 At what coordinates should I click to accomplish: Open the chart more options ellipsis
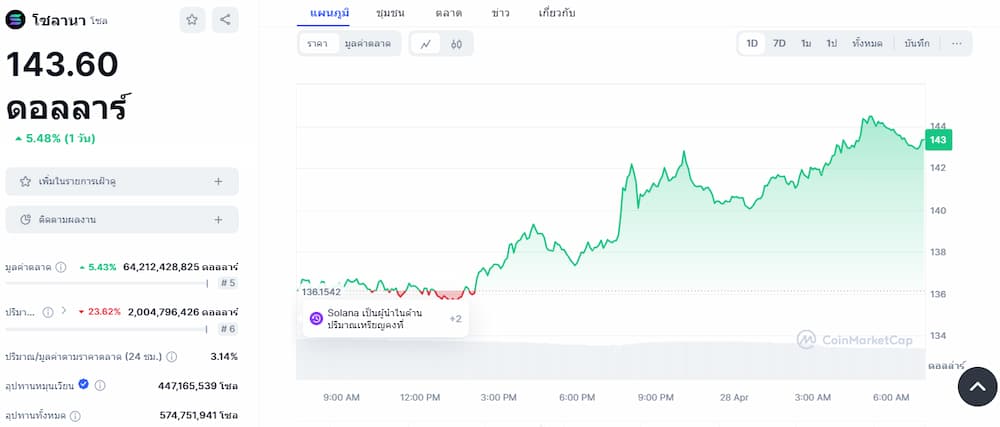pyautogui.click(x=957, y=43)
